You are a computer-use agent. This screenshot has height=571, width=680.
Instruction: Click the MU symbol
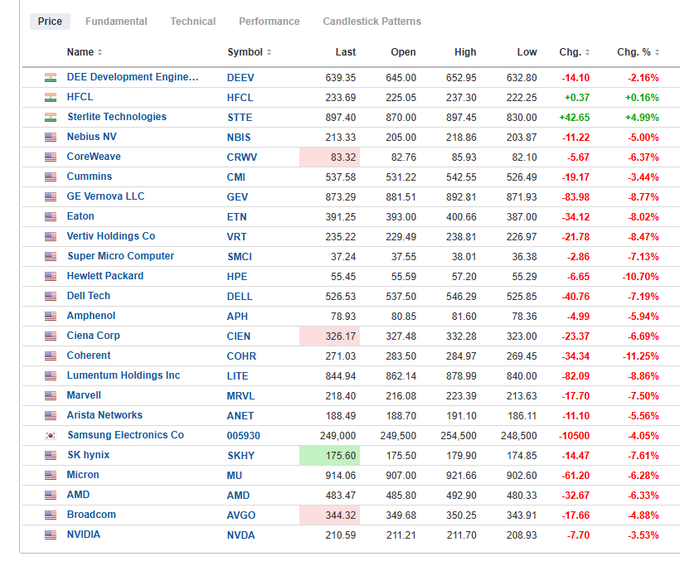(x=234, y=476)
